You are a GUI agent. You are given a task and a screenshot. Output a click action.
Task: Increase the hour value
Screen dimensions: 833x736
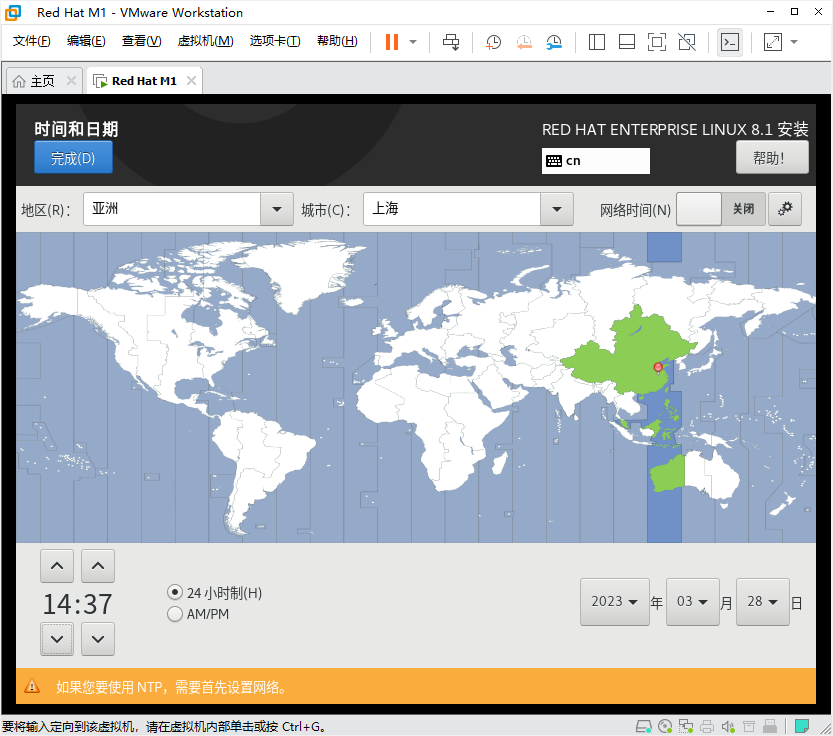point(57,566)
